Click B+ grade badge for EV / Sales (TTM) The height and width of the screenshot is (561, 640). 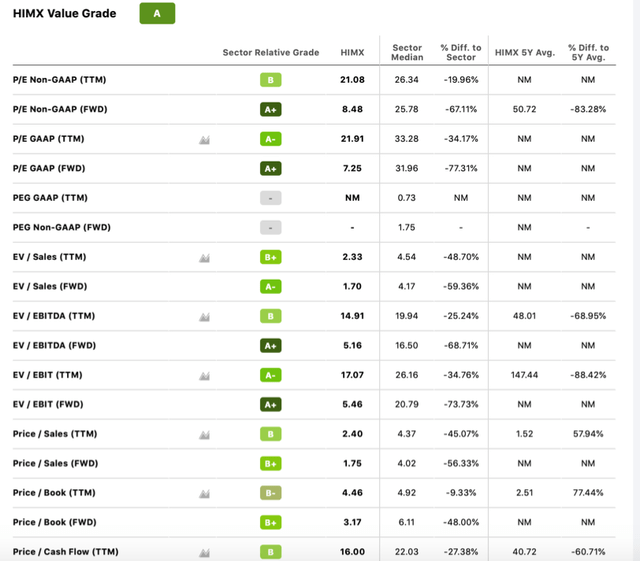271,257
